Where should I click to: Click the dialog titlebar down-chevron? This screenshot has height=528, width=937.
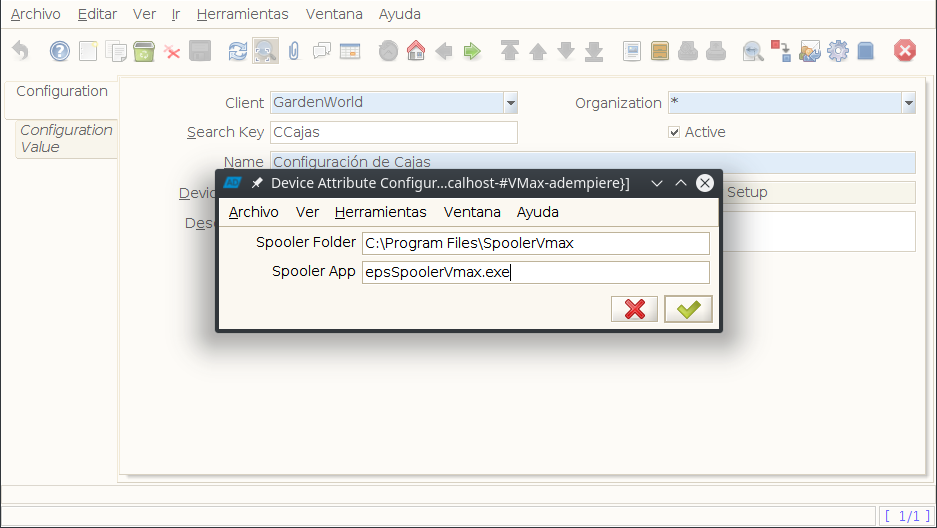point(657,183)
